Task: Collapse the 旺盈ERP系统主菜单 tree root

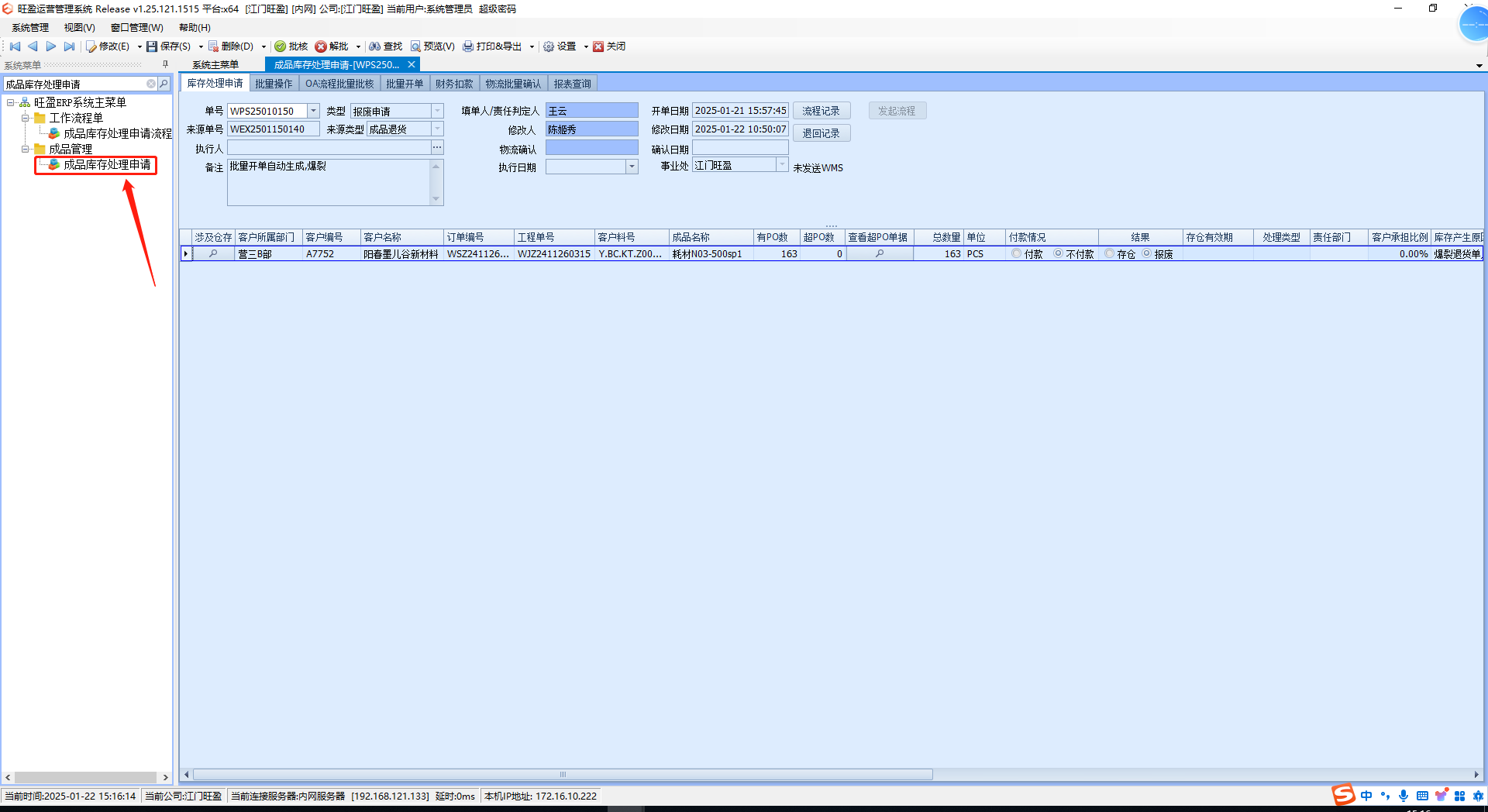Action: click(x=11, y=102)
